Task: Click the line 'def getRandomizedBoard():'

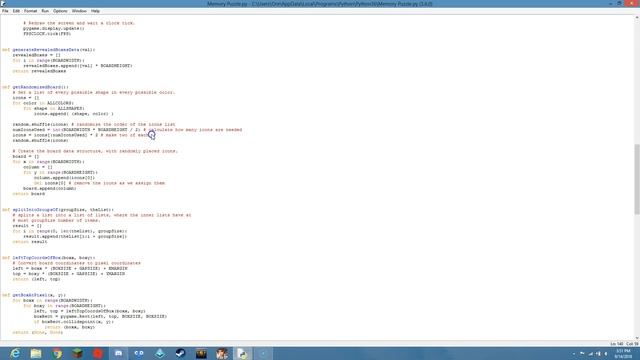Action: [36, 87]
